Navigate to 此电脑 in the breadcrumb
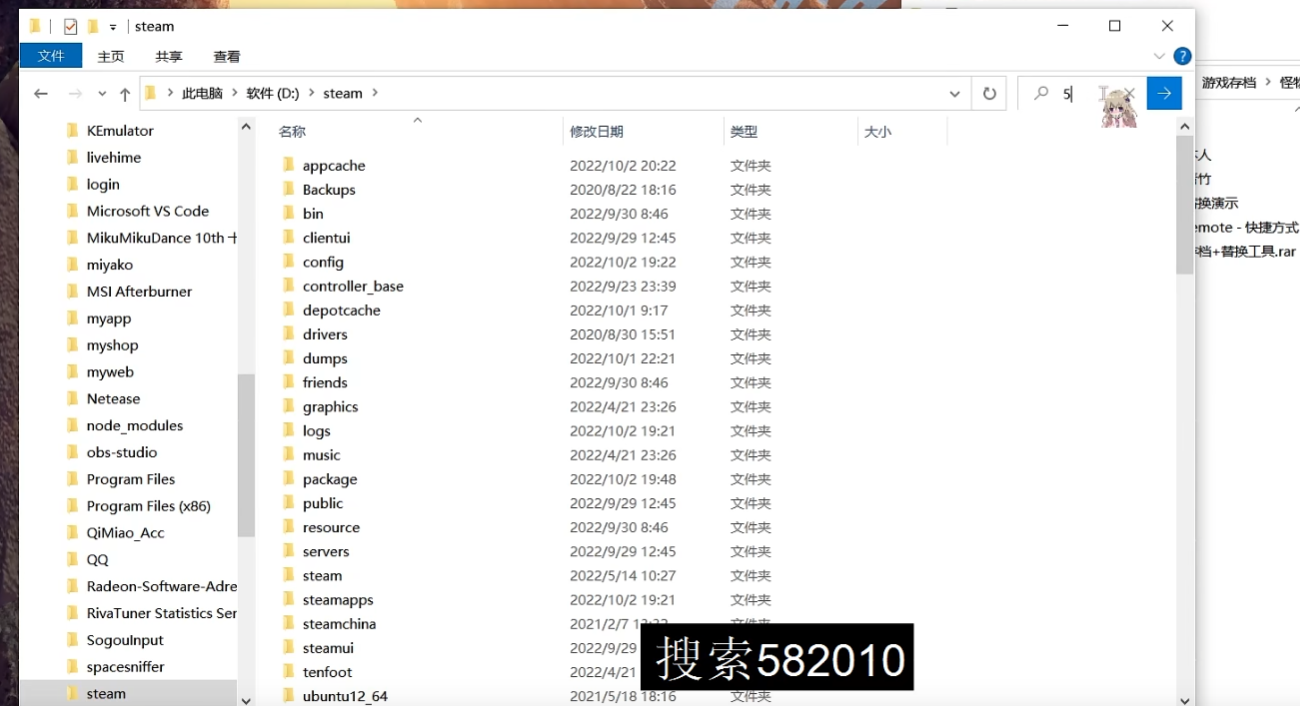Screen dimensions: 1300x706 point(202,93)
